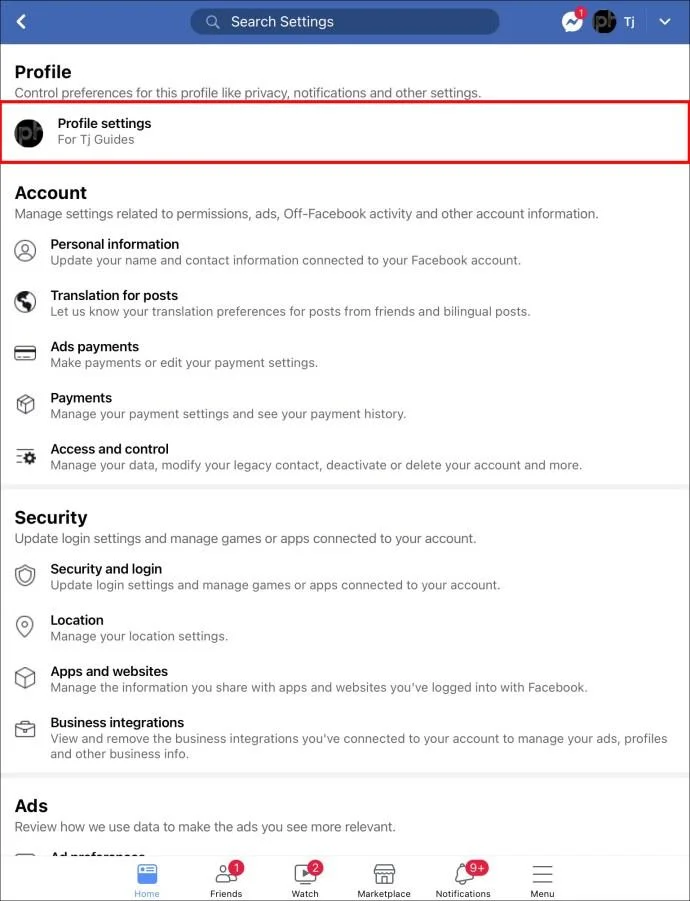Open the Menu tab with hamburger icon
This screenshot has height=901, width=690.
542,879
